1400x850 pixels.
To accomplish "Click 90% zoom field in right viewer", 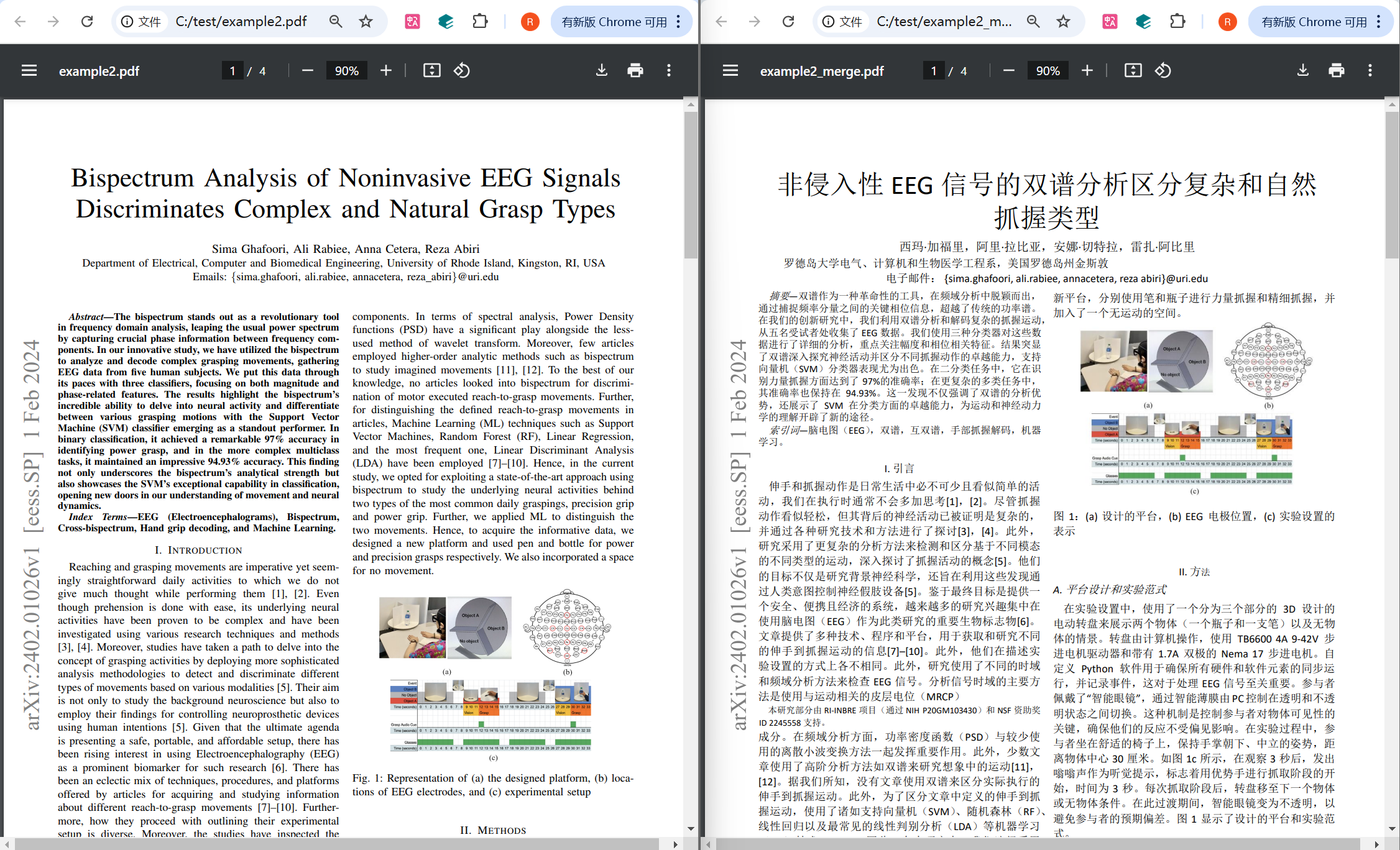I will click(1048, 71).
